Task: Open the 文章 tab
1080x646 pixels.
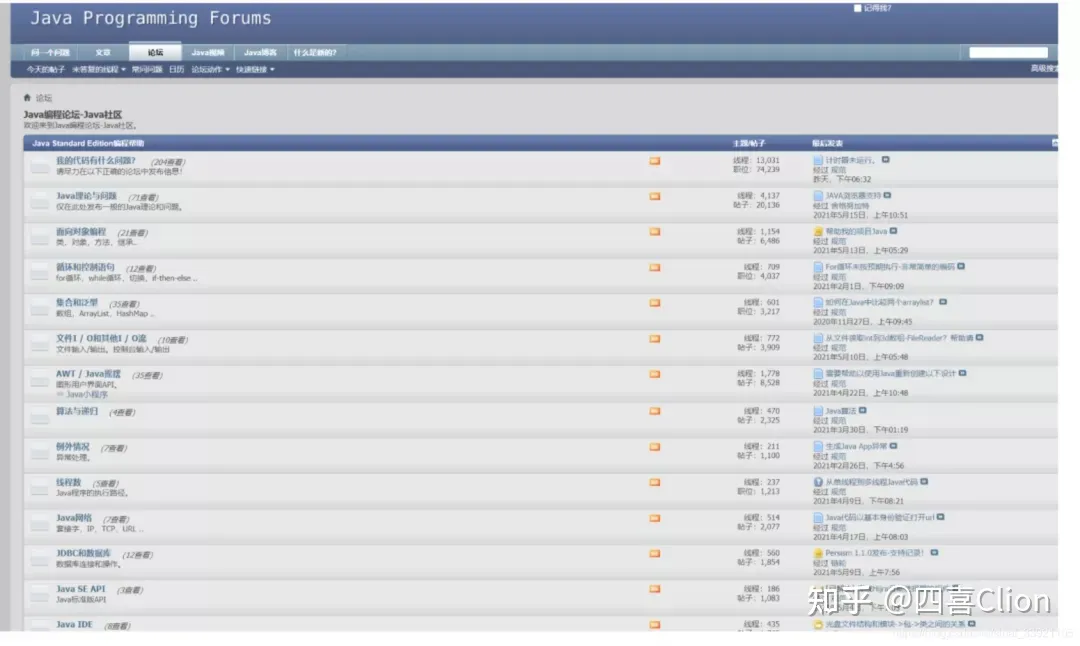Action: pyautogui.click(x=103, y=52)
